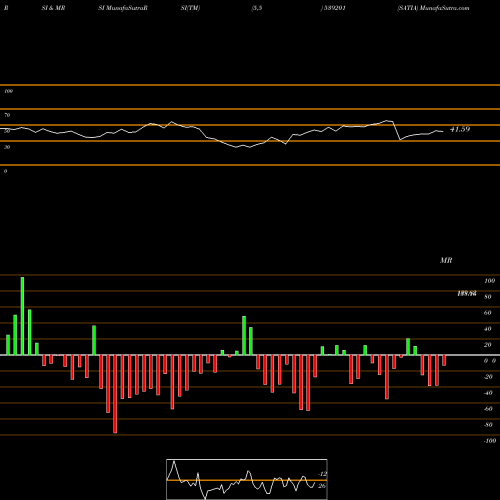Screen dimensions: 500x500
Task: Click the MR axis label '40'
Action: tap(487, 329)
